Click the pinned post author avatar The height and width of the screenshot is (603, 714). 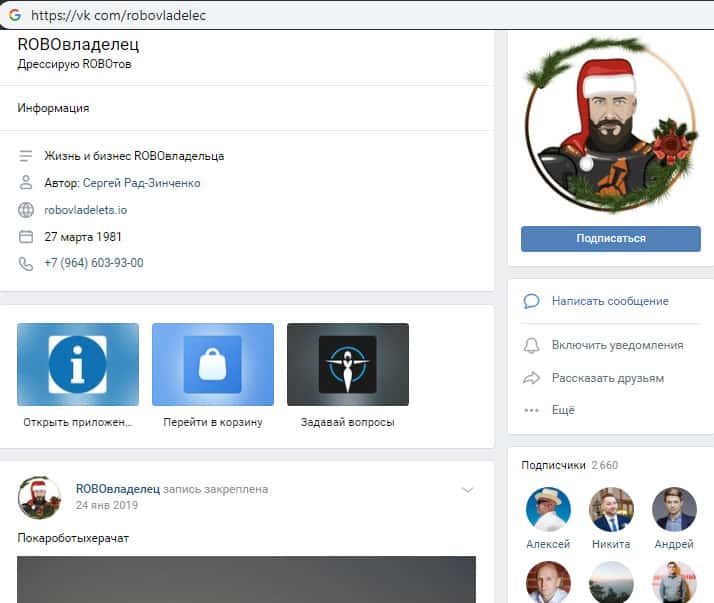[40, 498]
